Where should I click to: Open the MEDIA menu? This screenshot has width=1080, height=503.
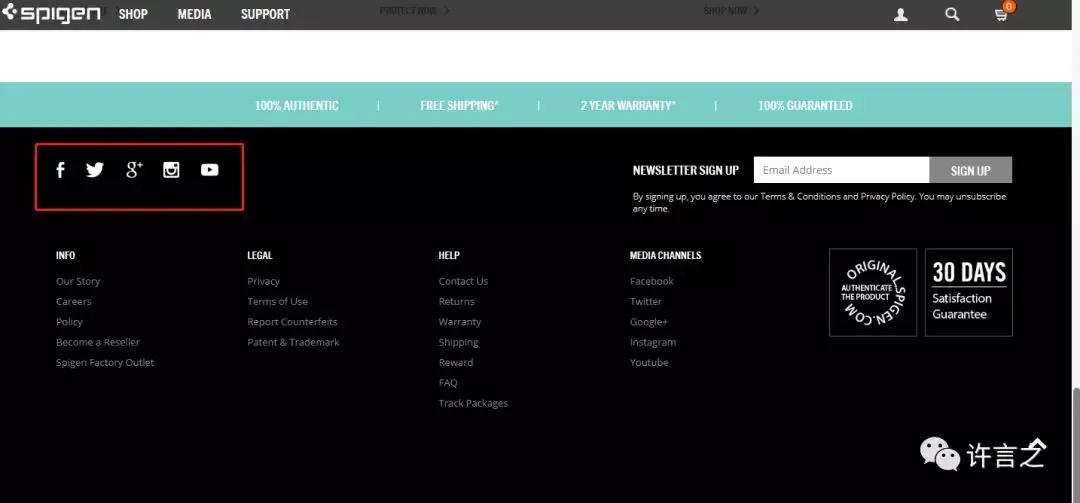pos(194,14)
